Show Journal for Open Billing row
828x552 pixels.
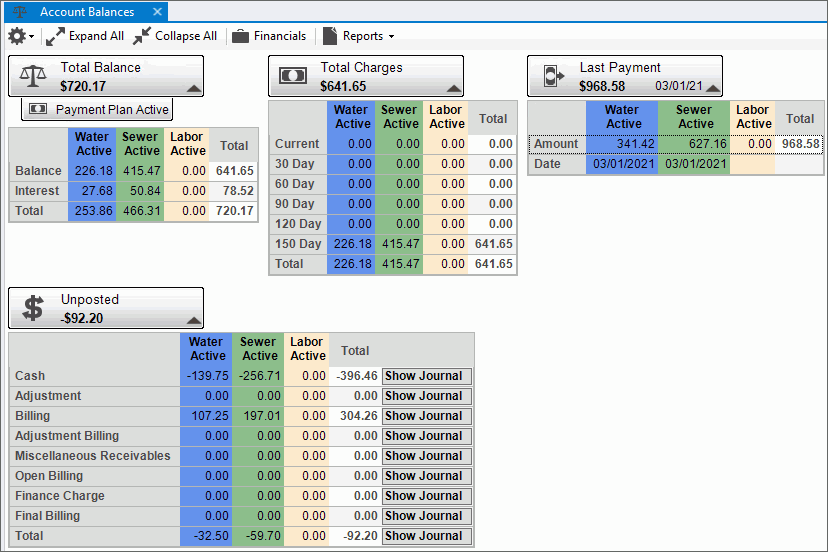pyautogui.click(x=427, y=476)
